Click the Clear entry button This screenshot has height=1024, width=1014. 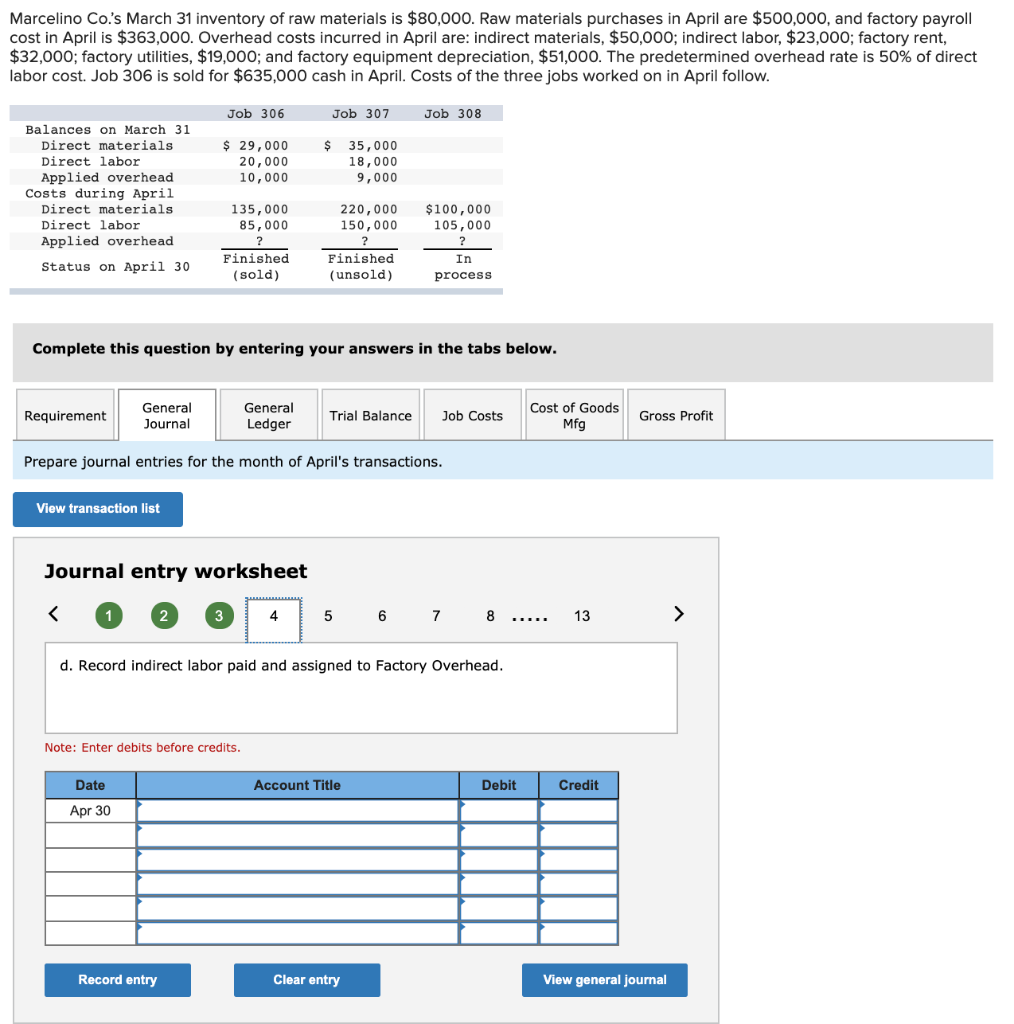pos(307,980)
